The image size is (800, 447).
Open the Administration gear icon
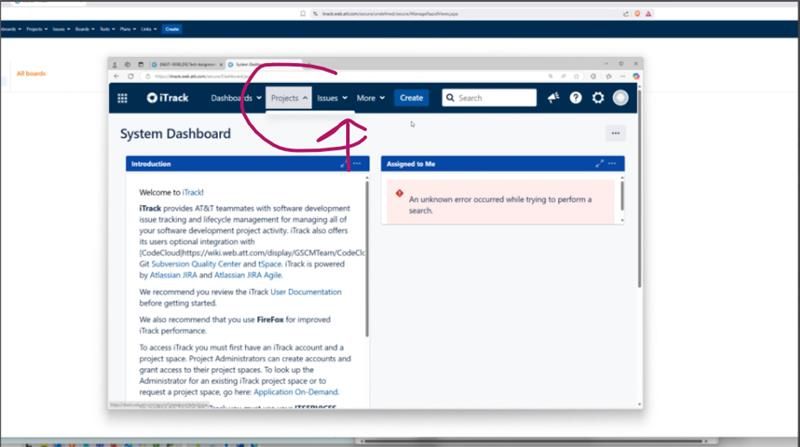598,97
